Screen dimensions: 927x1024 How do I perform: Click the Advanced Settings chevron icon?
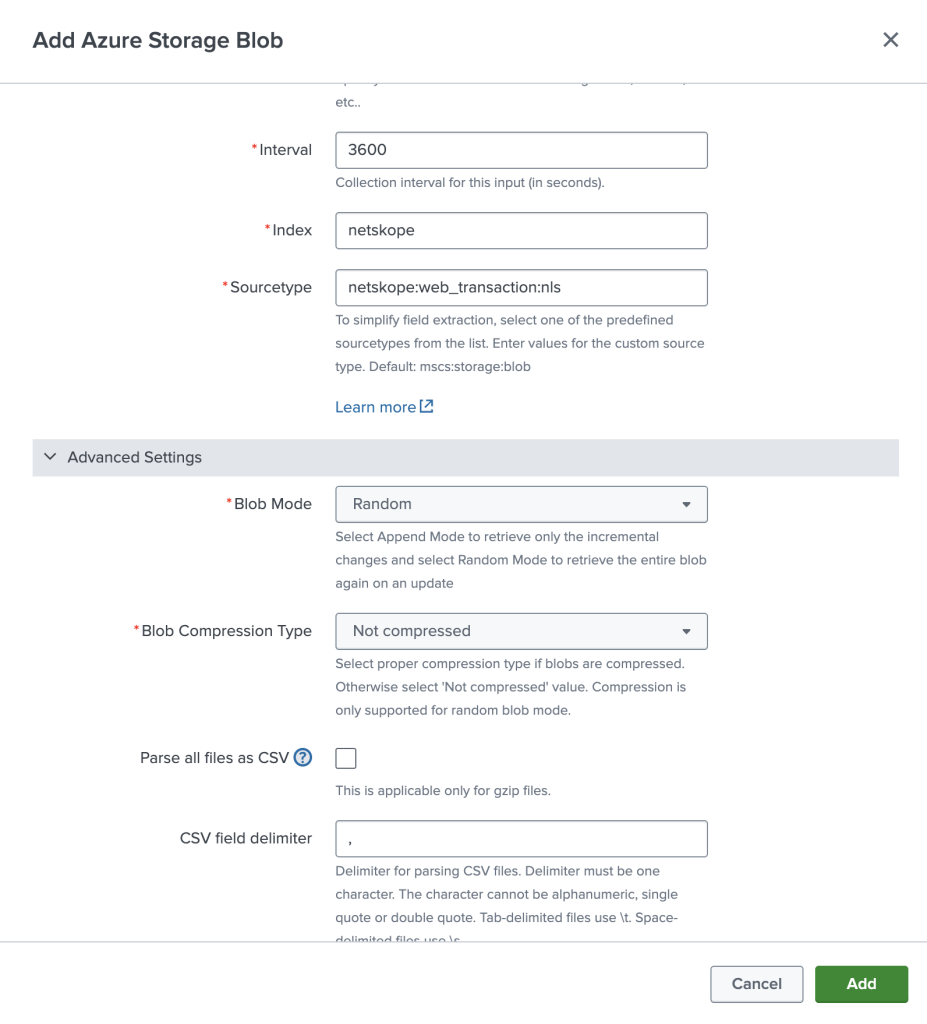point(50,457)
